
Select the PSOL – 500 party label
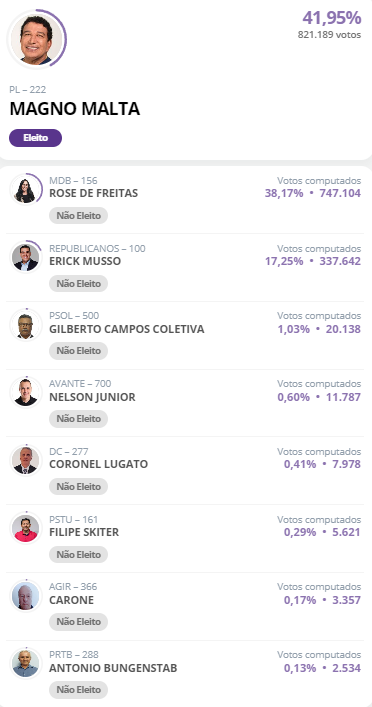click(x=74, y=316)
